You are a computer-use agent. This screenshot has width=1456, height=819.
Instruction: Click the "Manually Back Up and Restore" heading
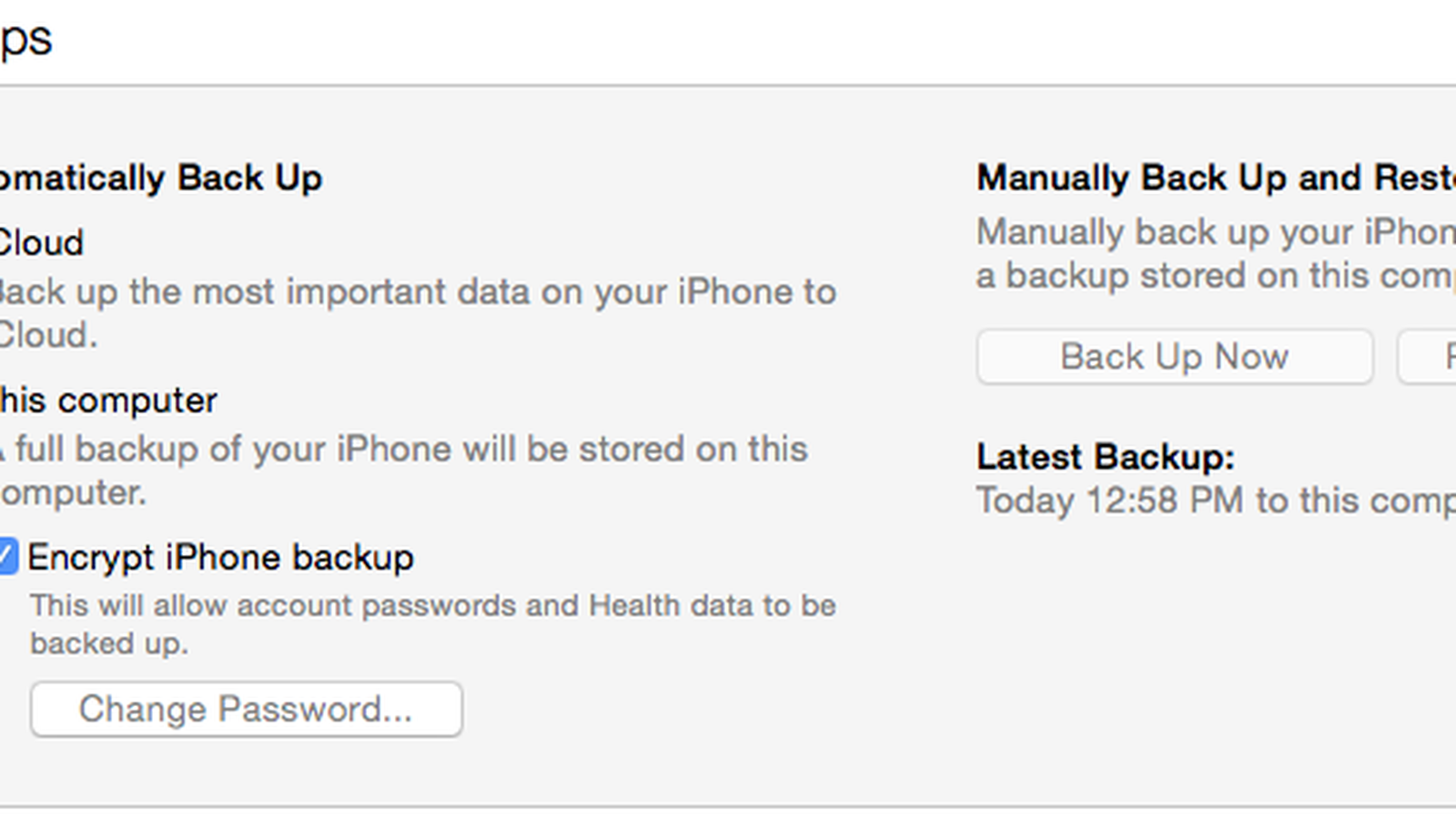1215,177
